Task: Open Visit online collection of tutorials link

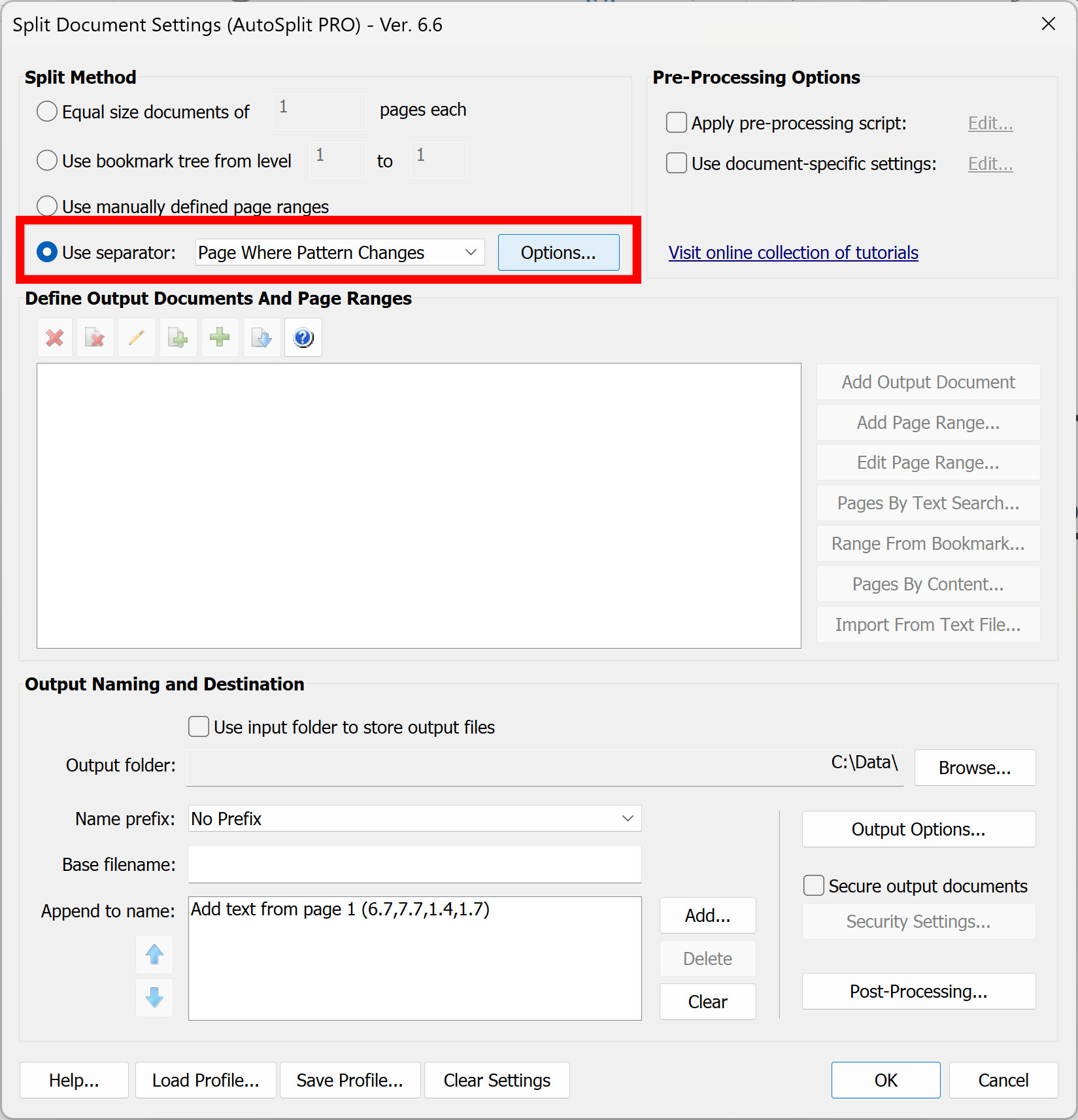Action: tap(793, 252)
